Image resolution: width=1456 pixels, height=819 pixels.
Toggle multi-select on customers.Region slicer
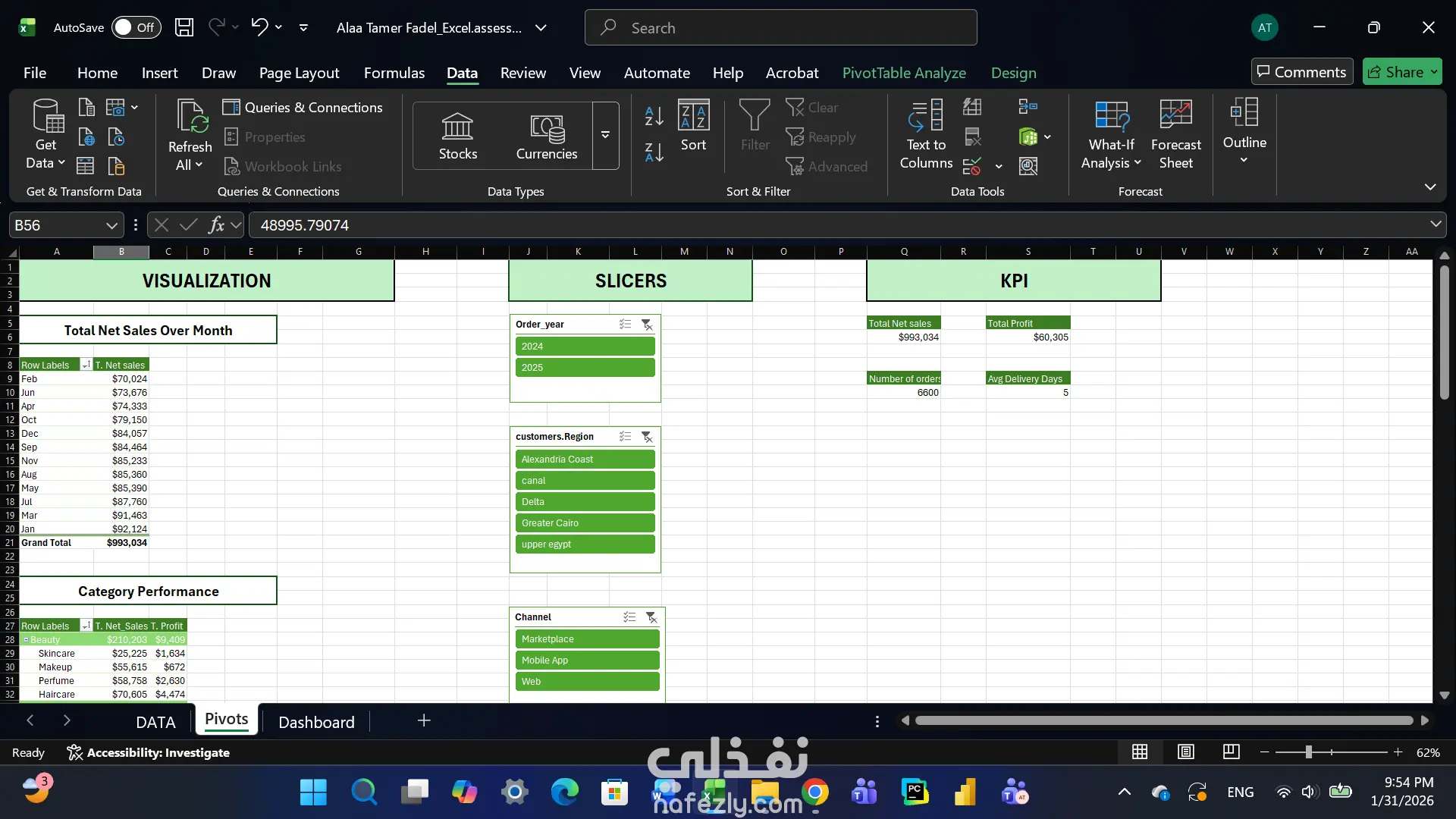click(625, 437)
